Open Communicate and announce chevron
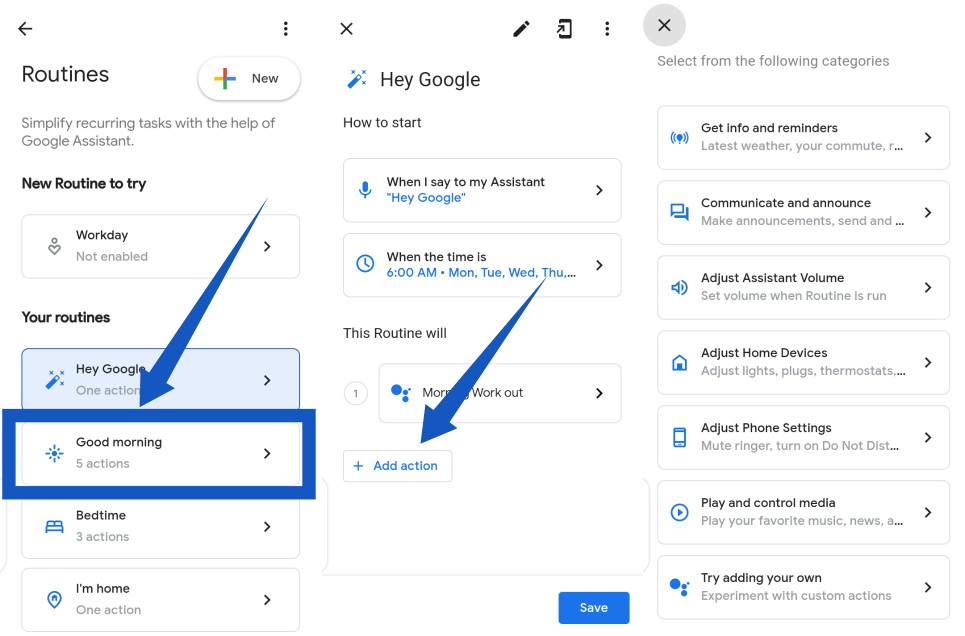Screen dimensions: 965x636 [x=928, y=212]
